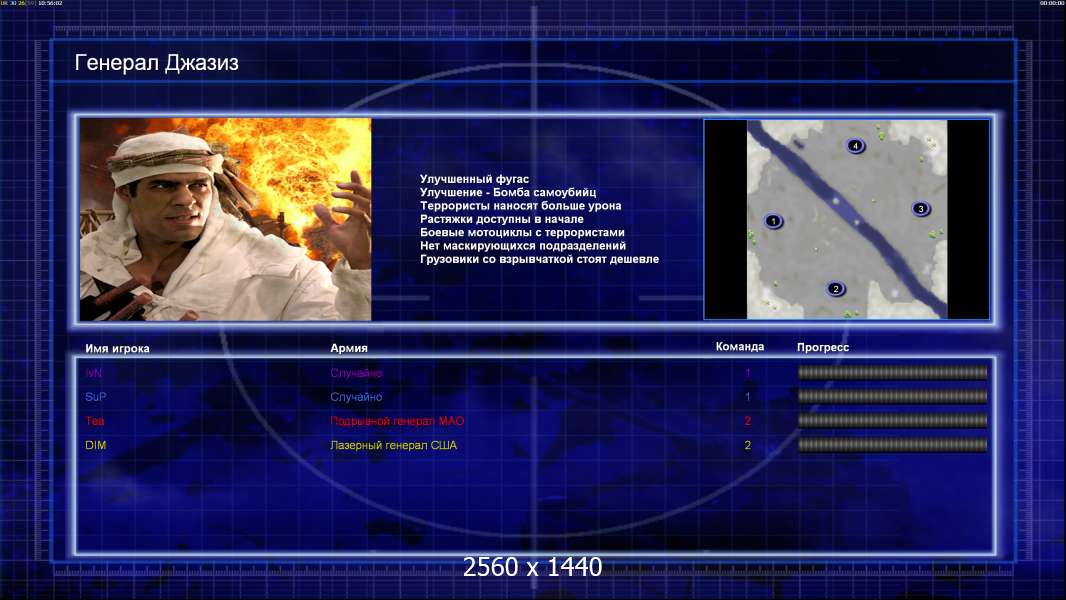Image resolution: width=1066 pixels, height=600 pixels.
Task: Select player name Tea
Action: click(x=94, y=421)
